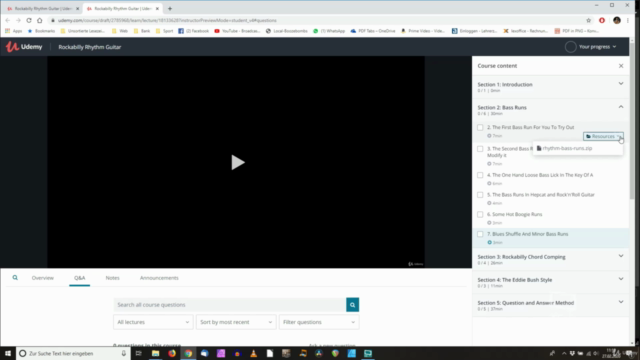The image size is (640, 360).
Task: Open the All lectures dropdown
Action: click(x=153, y=322)
